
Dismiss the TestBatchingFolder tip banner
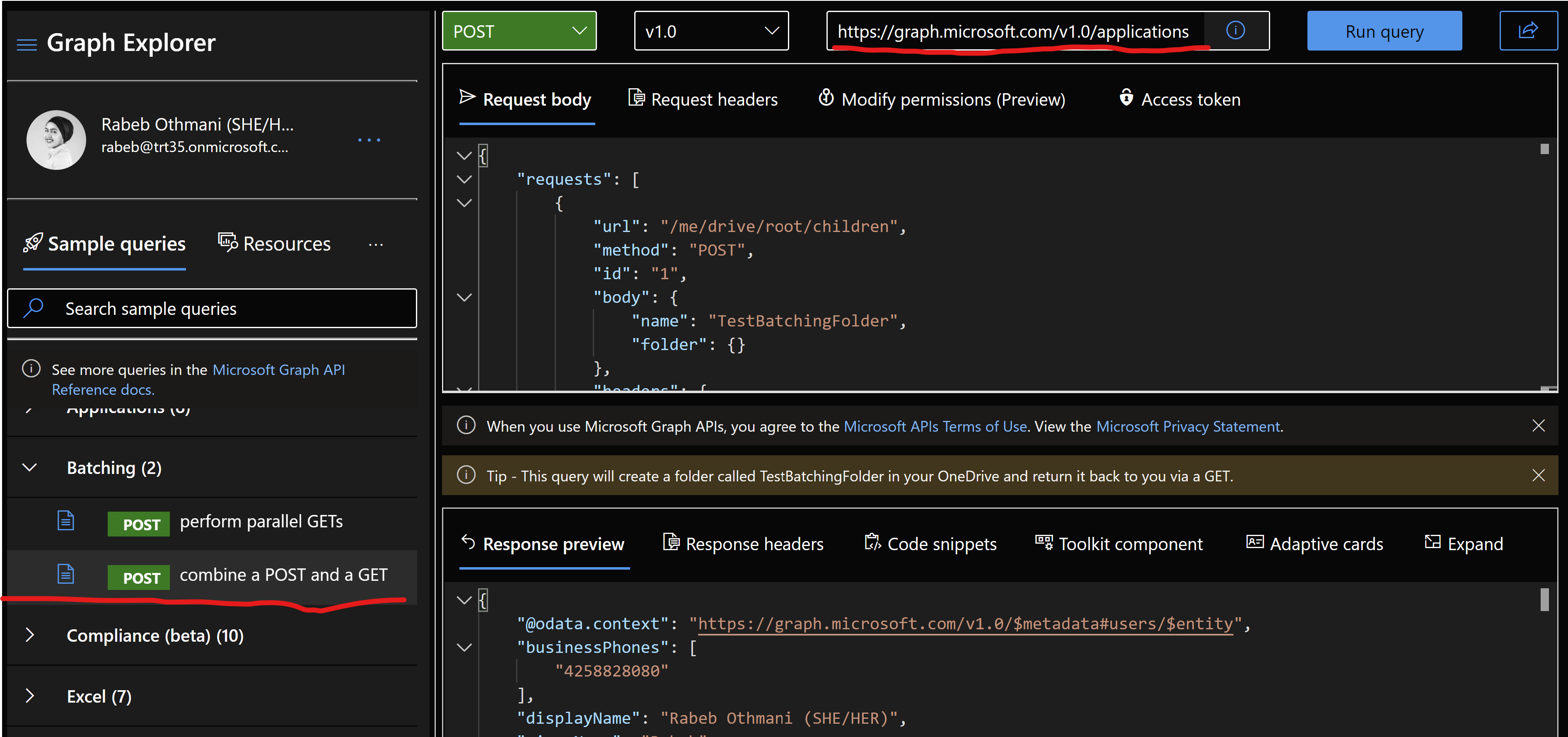click(1539, 475)
